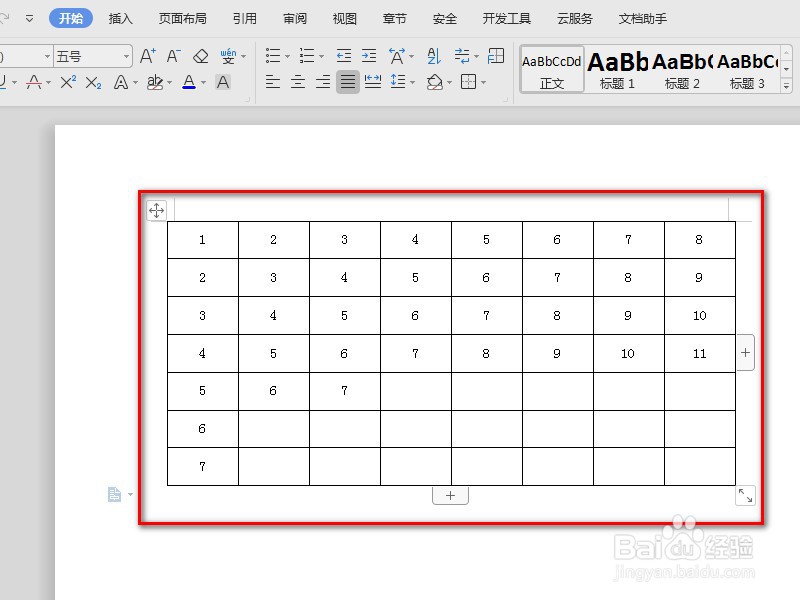
Task: Expand the font size 五号 dropdown
Action: 126,56
